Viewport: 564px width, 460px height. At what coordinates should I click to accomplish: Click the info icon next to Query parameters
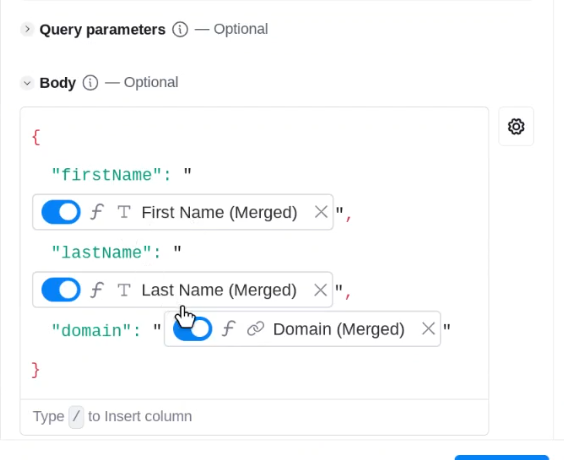180,29
